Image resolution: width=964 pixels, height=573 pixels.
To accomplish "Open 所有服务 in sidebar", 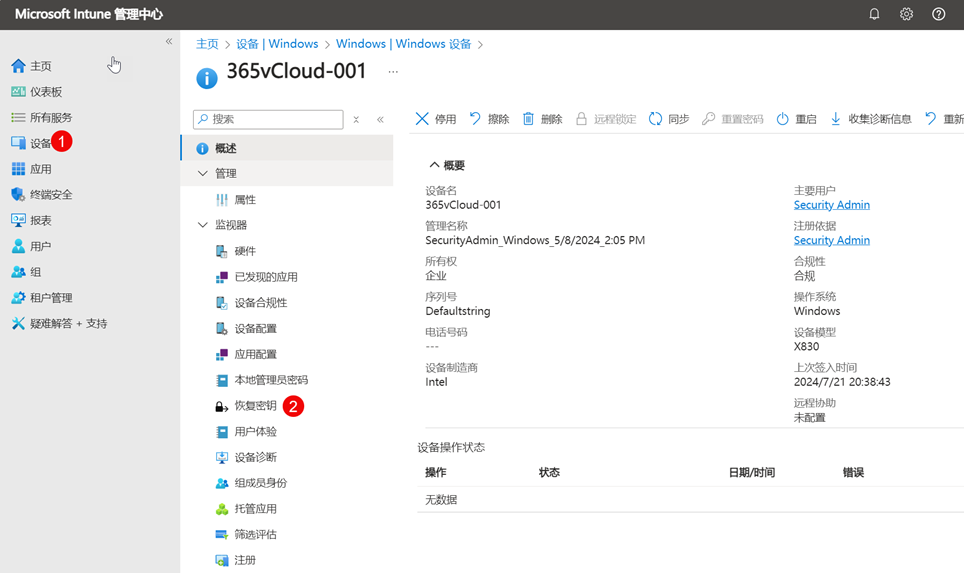I will 51,117.
